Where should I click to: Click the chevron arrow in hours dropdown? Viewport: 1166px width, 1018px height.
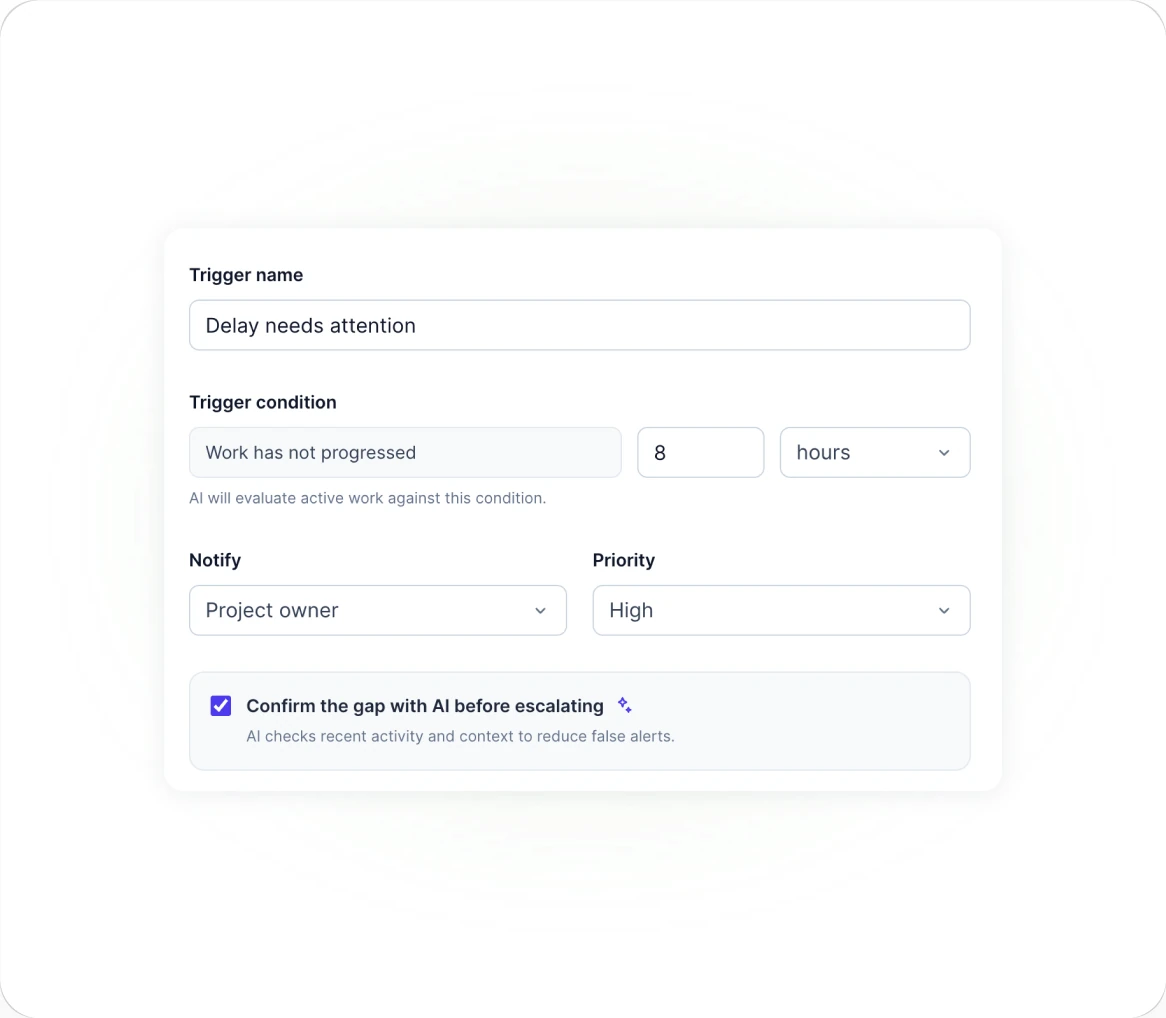[x=944, y=453]
